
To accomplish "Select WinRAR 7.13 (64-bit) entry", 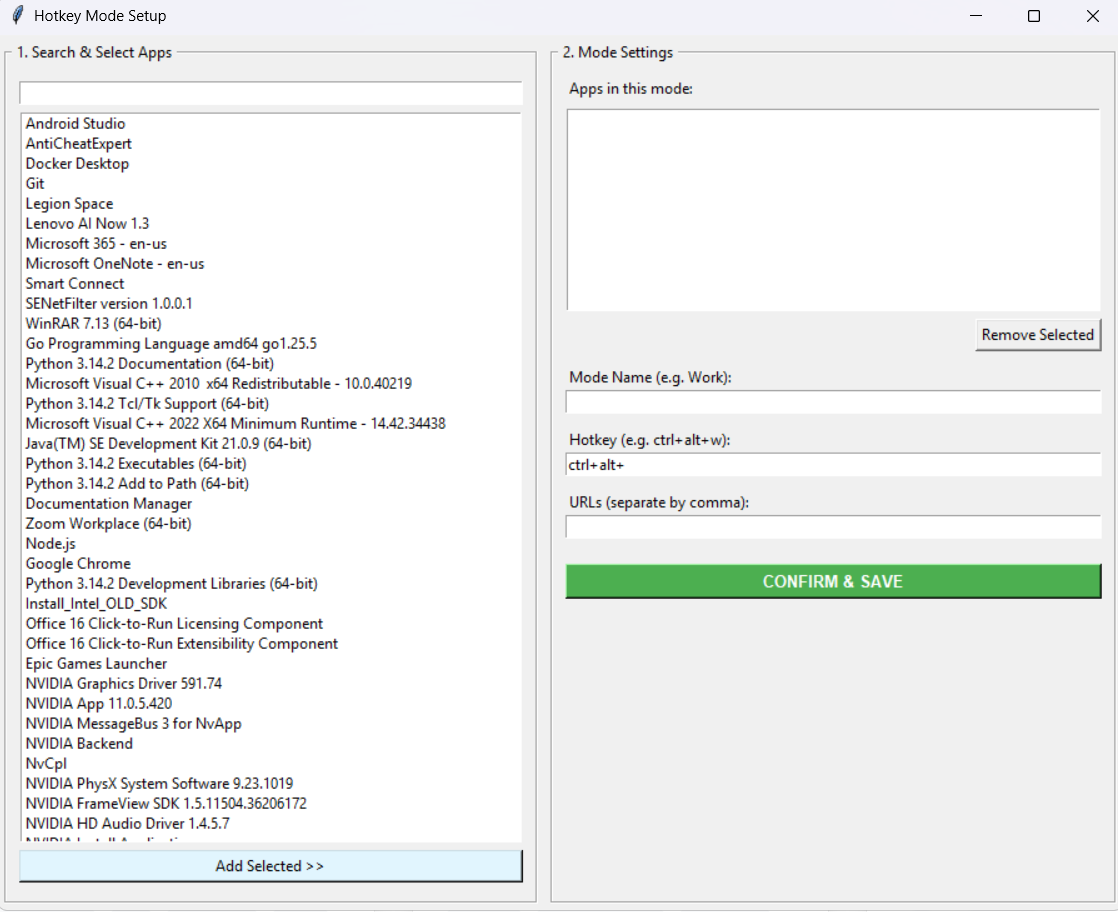I will pyautogui.click(x=93, y=323).
